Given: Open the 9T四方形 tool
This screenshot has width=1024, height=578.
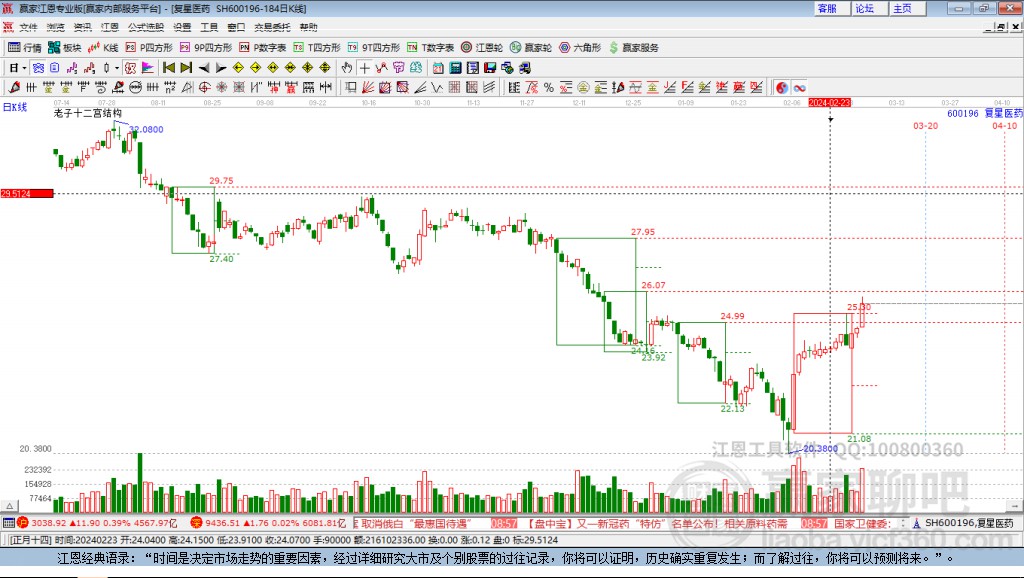Looking at the screenshot, I should click(374, 48).
